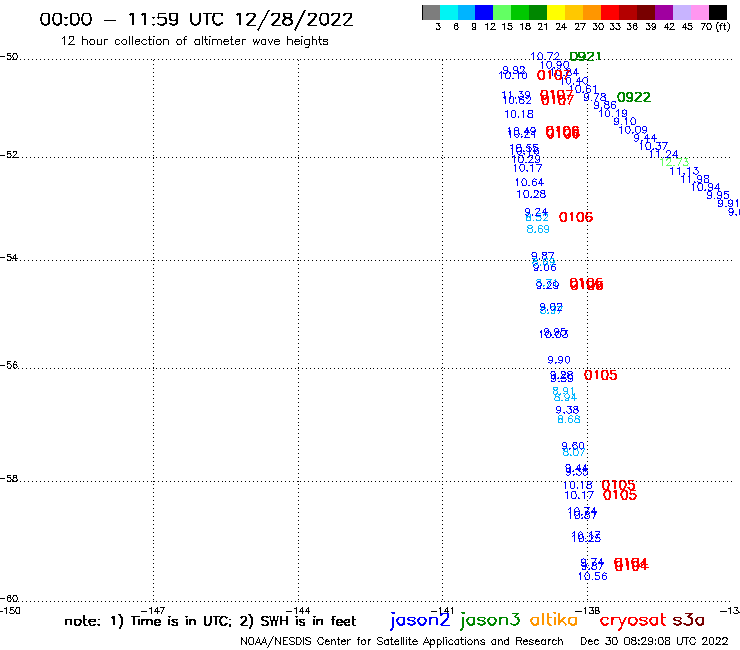The image size is (740, 650).
Task: Select the light blue 8.68 reading
Action: pos(569,419)
